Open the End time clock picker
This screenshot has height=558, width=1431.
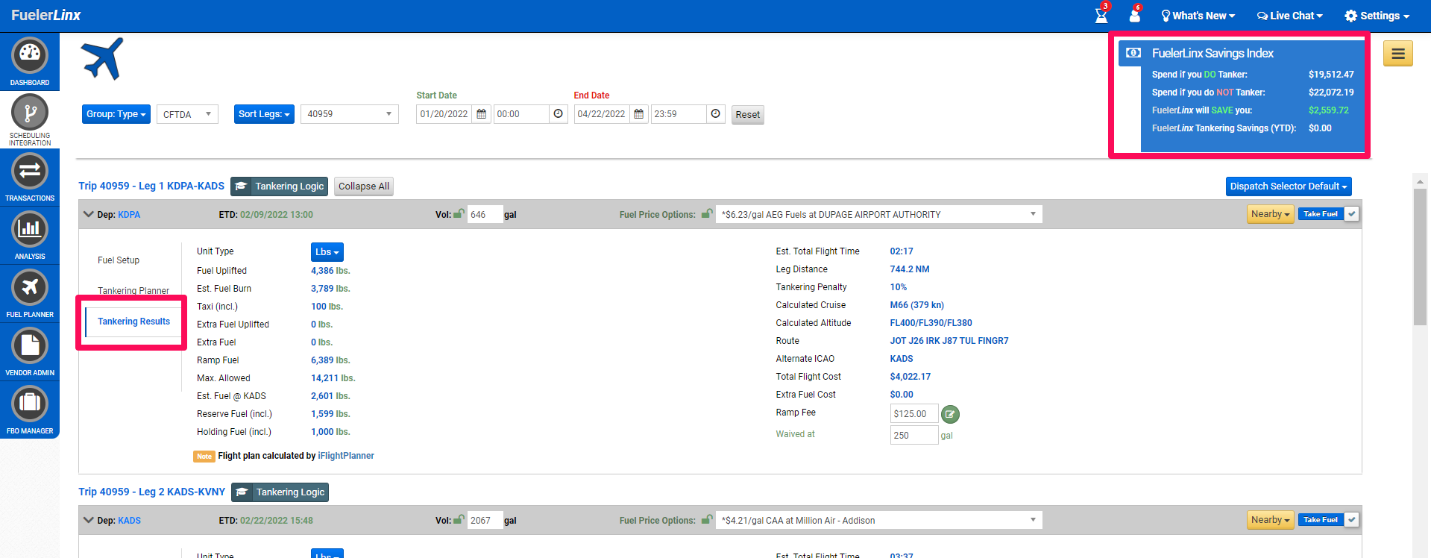point(716,114)
